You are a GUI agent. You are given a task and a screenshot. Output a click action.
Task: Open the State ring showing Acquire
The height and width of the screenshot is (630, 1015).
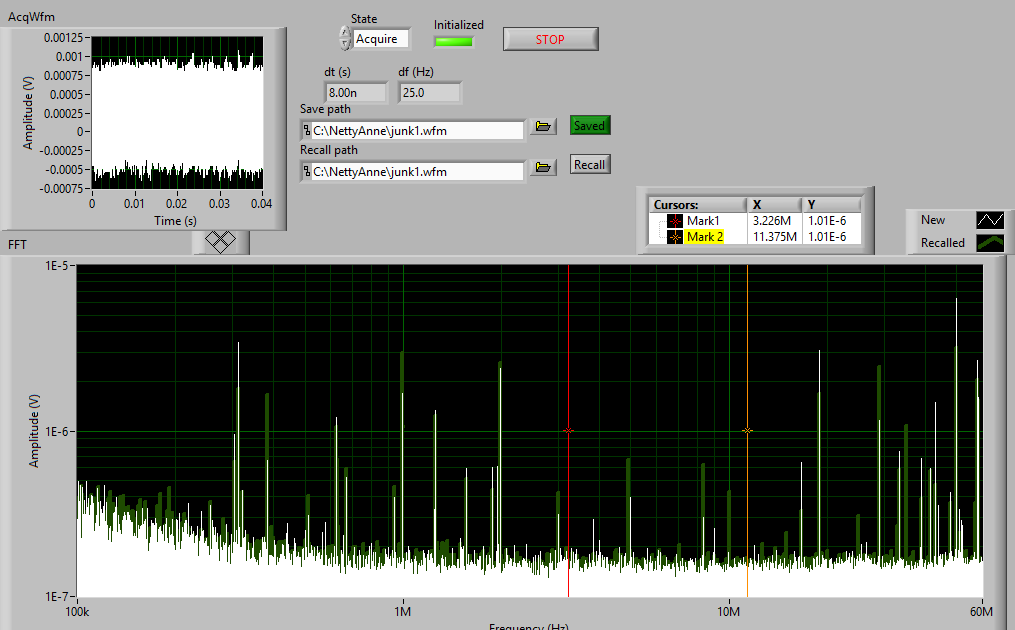tap(381, 39)
